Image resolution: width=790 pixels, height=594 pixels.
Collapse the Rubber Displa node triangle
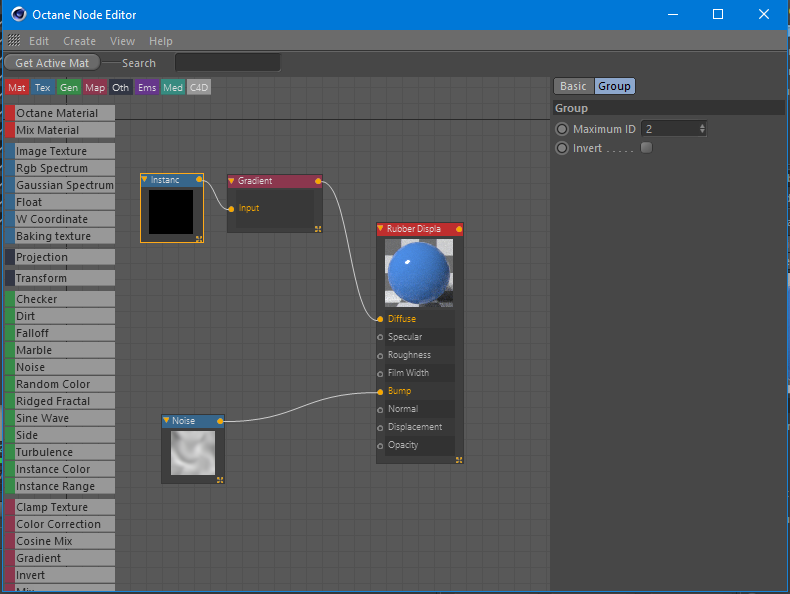[x=380, y=229]
